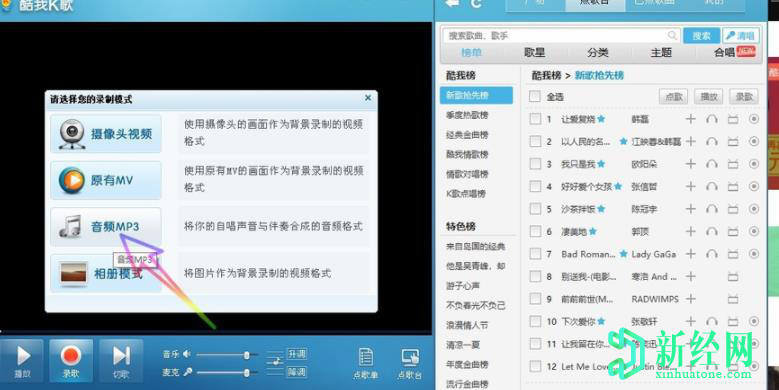The height and width of the screenshot is (390, 779).
Task: Start playback with the 播放 button
Action: (22, 361)
